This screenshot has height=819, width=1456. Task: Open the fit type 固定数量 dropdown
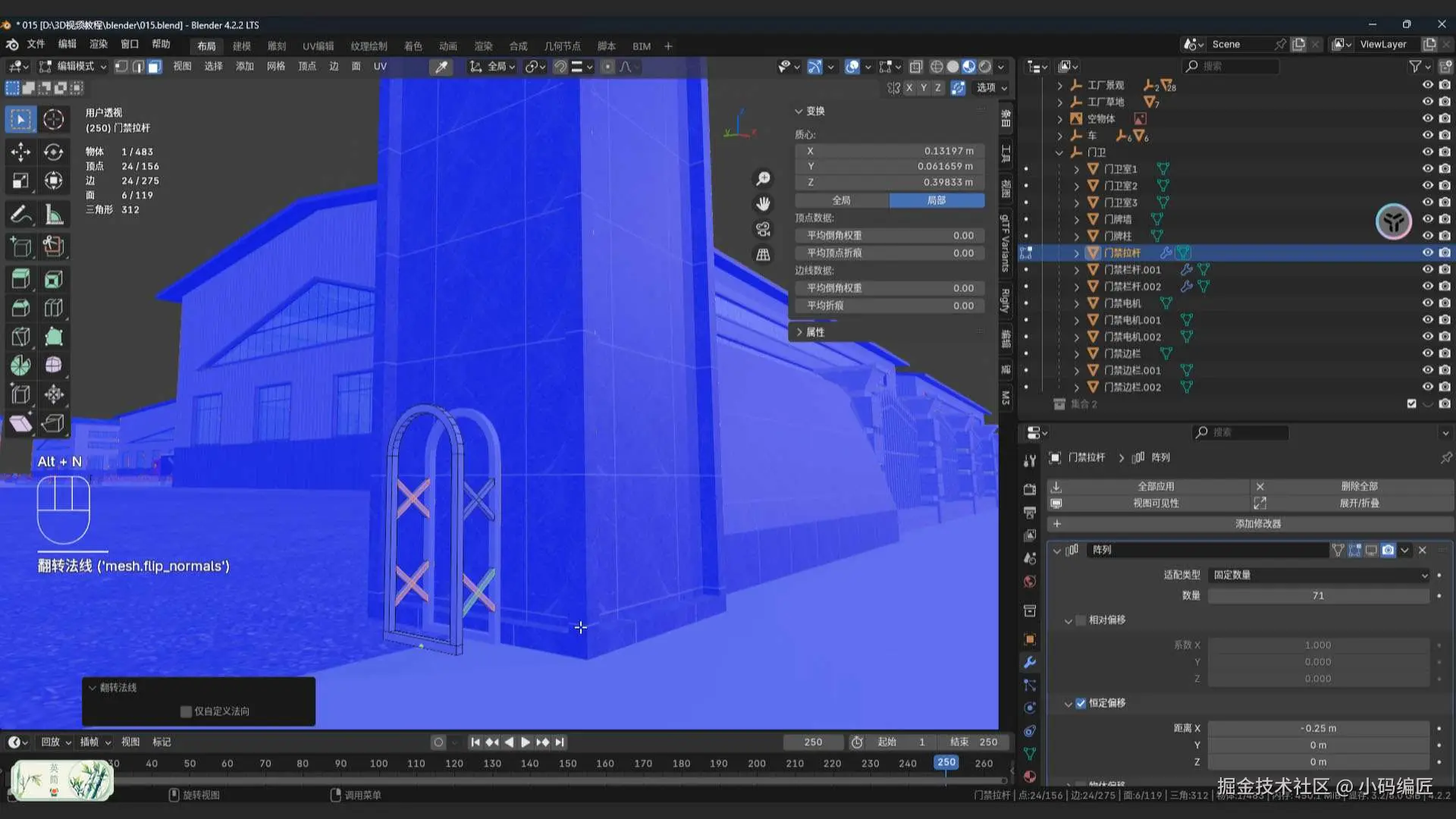point(1318,575)
